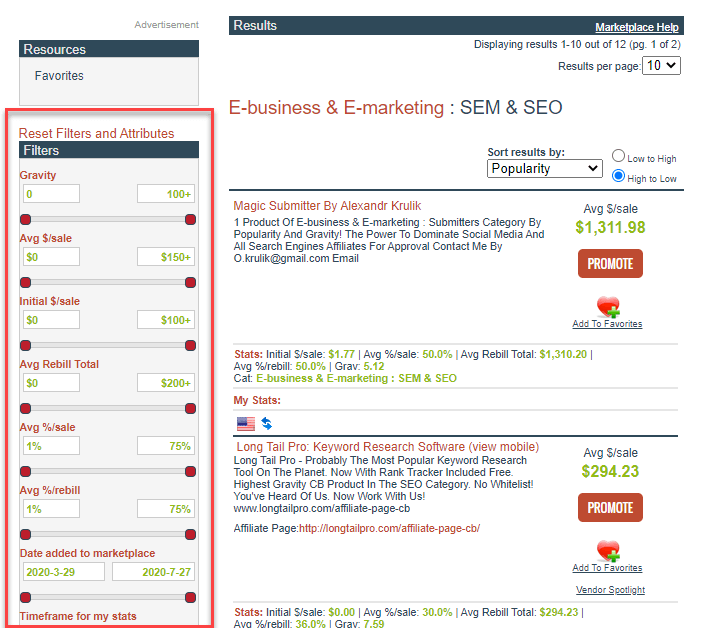
Task: Open Long Tail Pro Keyword Research Software title
Action: pyautogui.click(x=388, y=447)
